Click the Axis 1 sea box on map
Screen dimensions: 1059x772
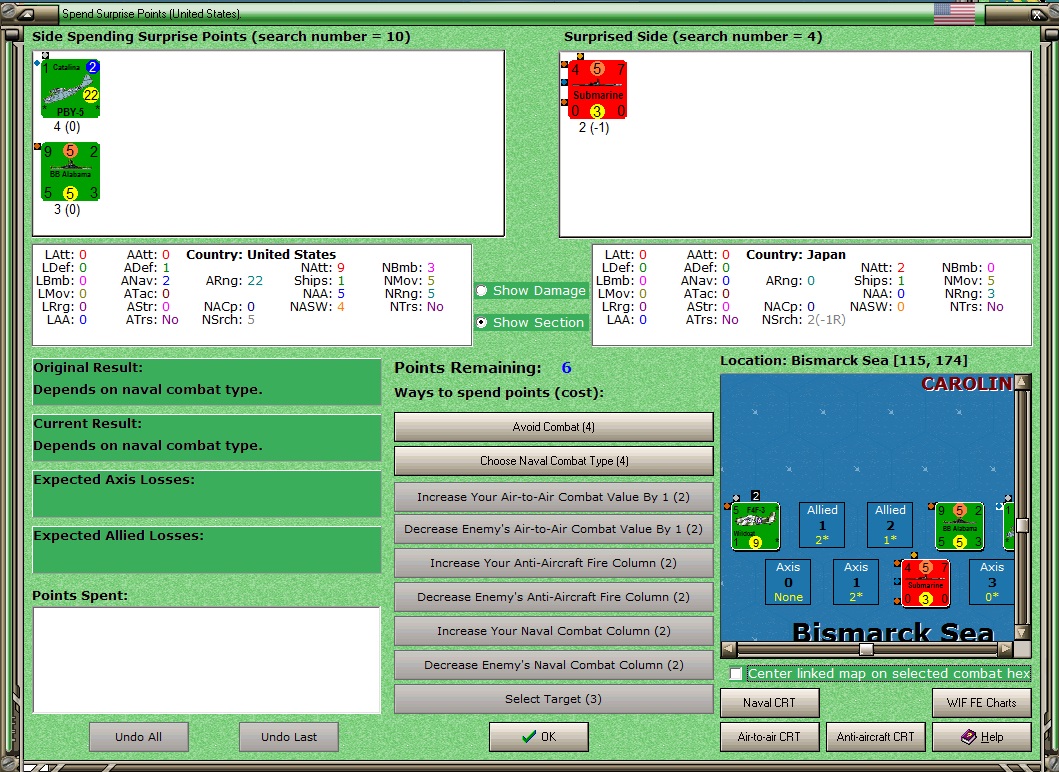(x=856, y=582)
